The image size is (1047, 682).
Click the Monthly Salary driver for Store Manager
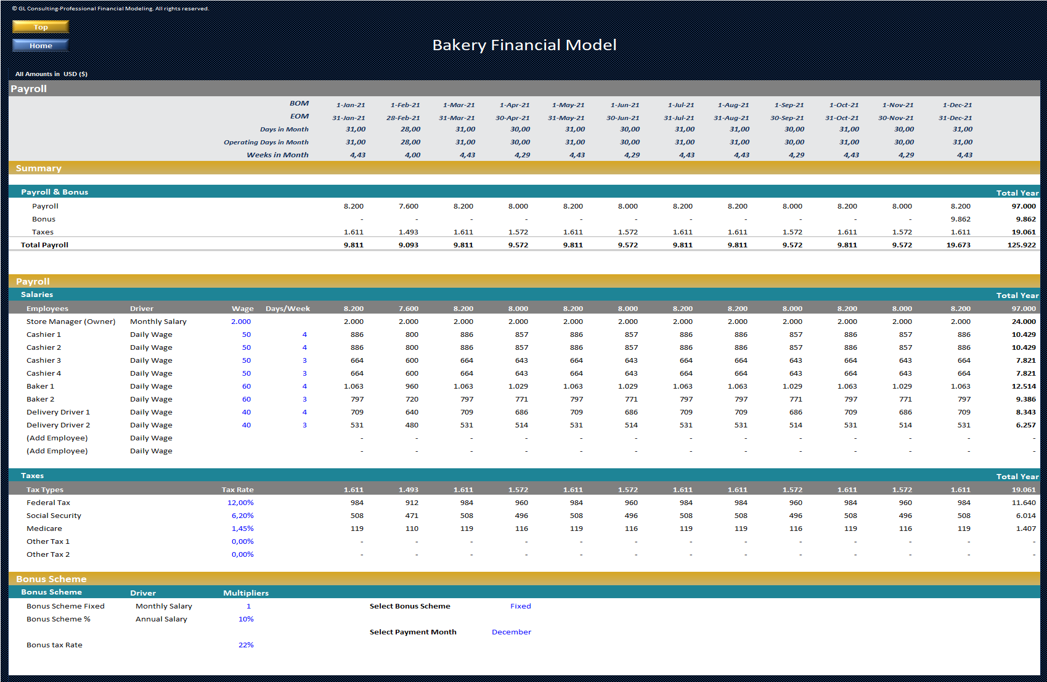coord(158,321)
